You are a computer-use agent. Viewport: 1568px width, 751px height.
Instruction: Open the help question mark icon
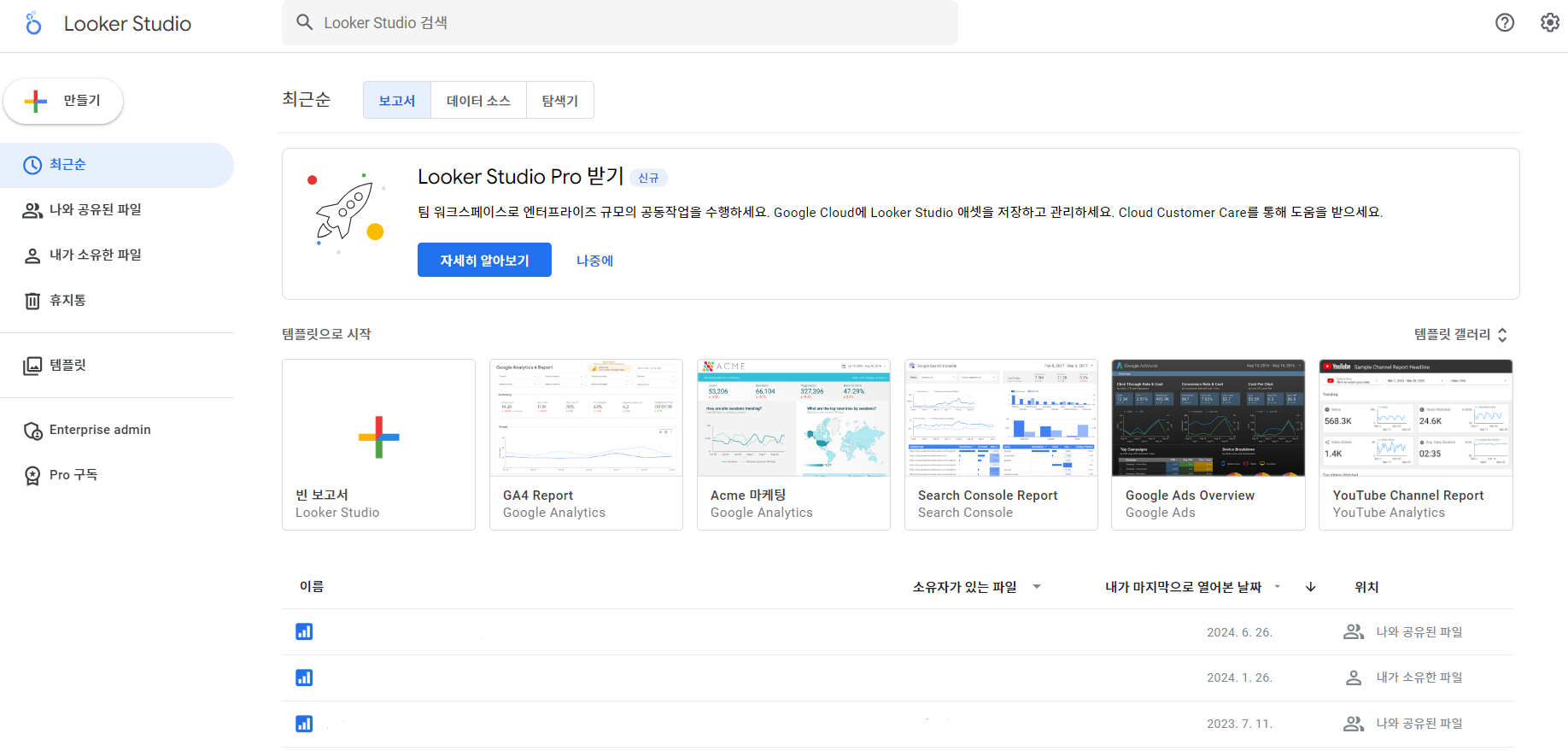click(x=1505, y=23)
